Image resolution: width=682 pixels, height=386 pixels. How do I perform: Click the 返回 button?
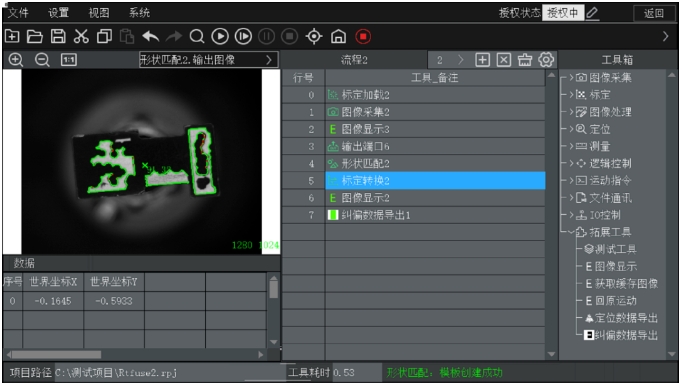(x=654, y=13)
